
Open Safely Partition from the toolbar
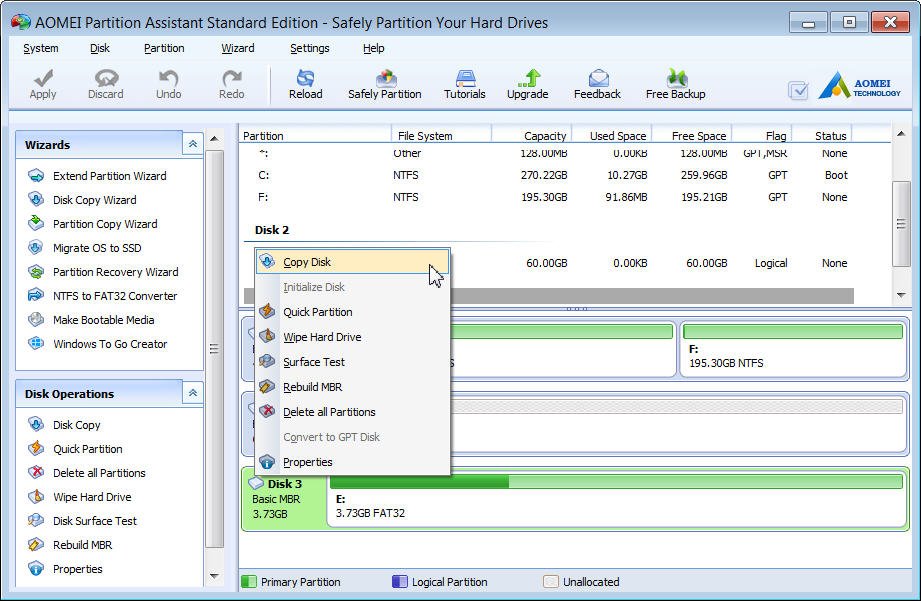(385, 85)
